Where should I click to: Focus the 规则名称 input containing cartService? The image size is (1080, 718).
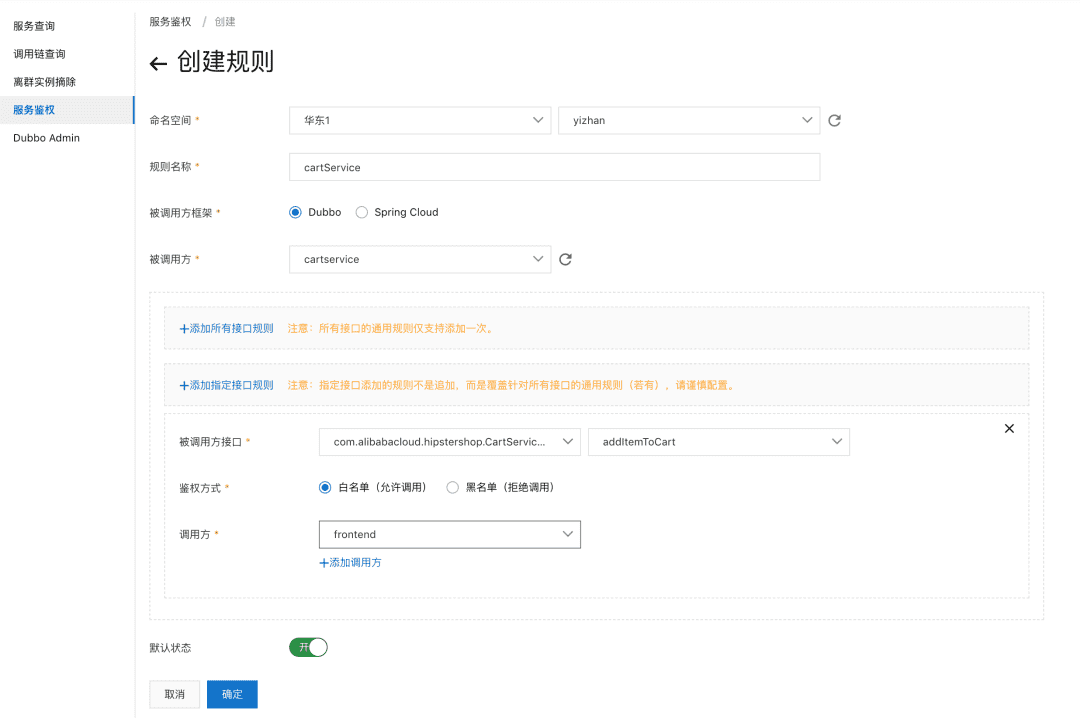(554, 167)
